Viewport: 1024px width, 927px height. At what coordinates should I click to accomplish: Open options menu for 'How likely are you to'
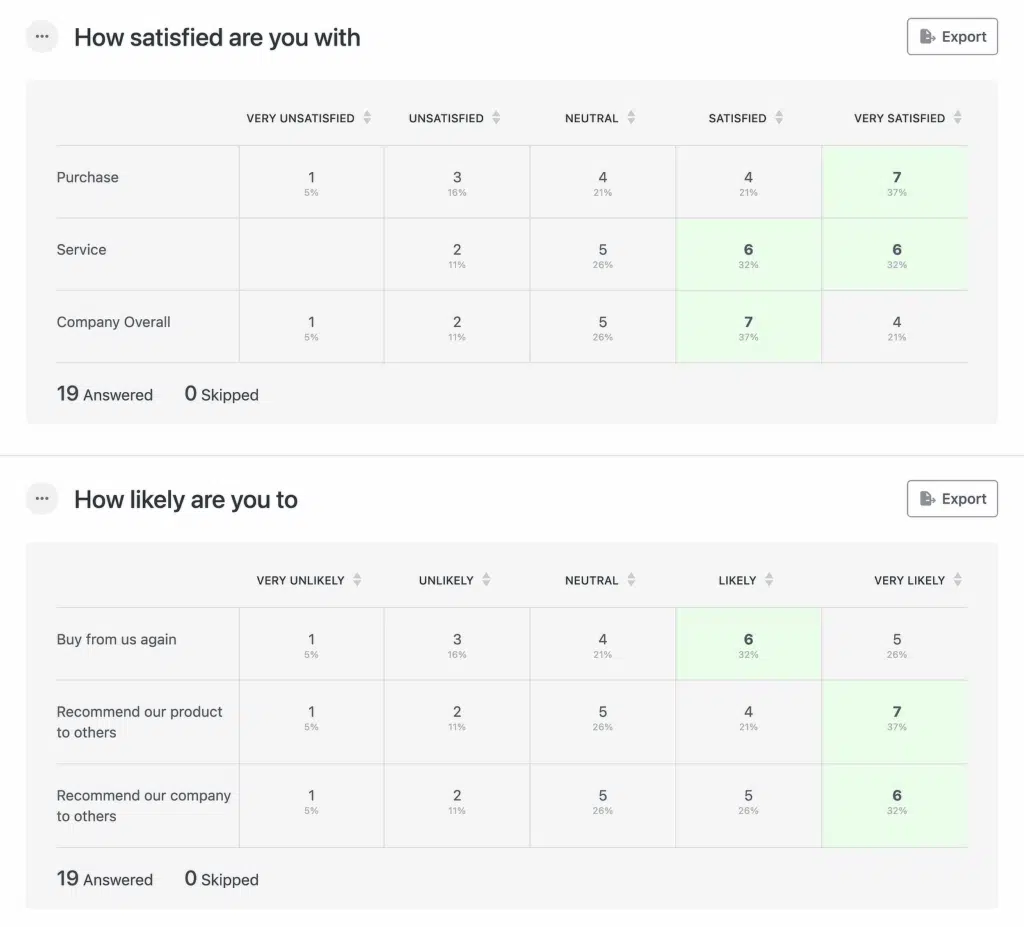[x=42, y=498]
